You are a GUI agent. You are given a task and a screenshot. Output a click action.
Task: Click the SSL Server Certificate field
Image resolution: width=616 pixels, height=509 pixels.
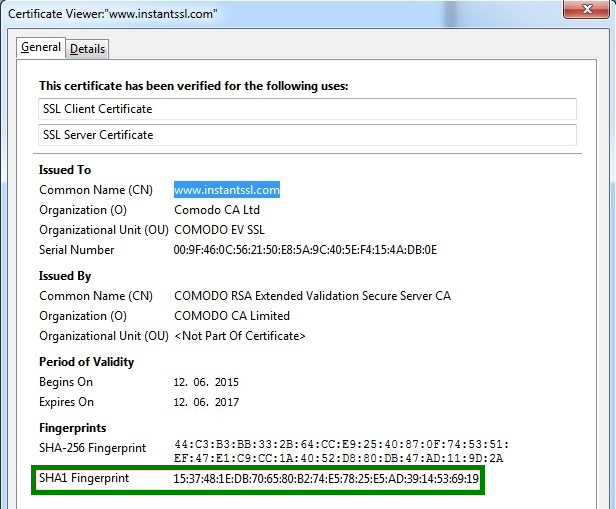[307, 135]
